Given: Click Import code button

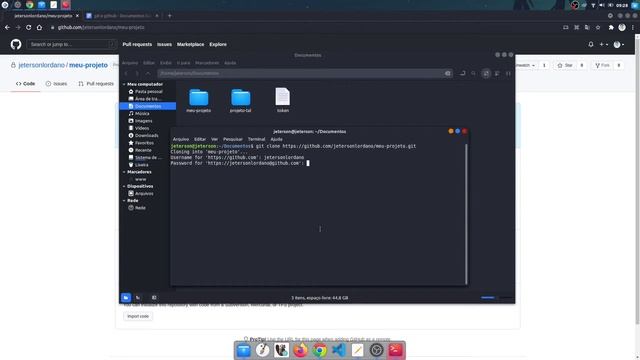Looking at the screenshot, I should (x=138, y=316).
